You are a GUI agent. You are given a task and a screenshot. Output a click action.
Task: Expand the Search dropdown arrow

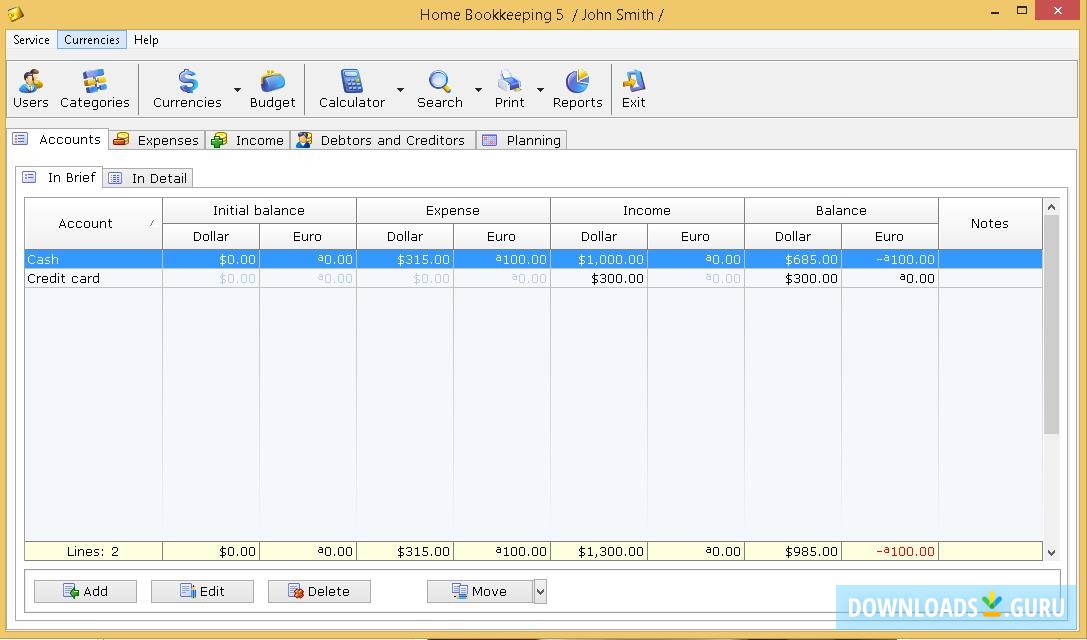pyautogui.click(x=478, y=90)
